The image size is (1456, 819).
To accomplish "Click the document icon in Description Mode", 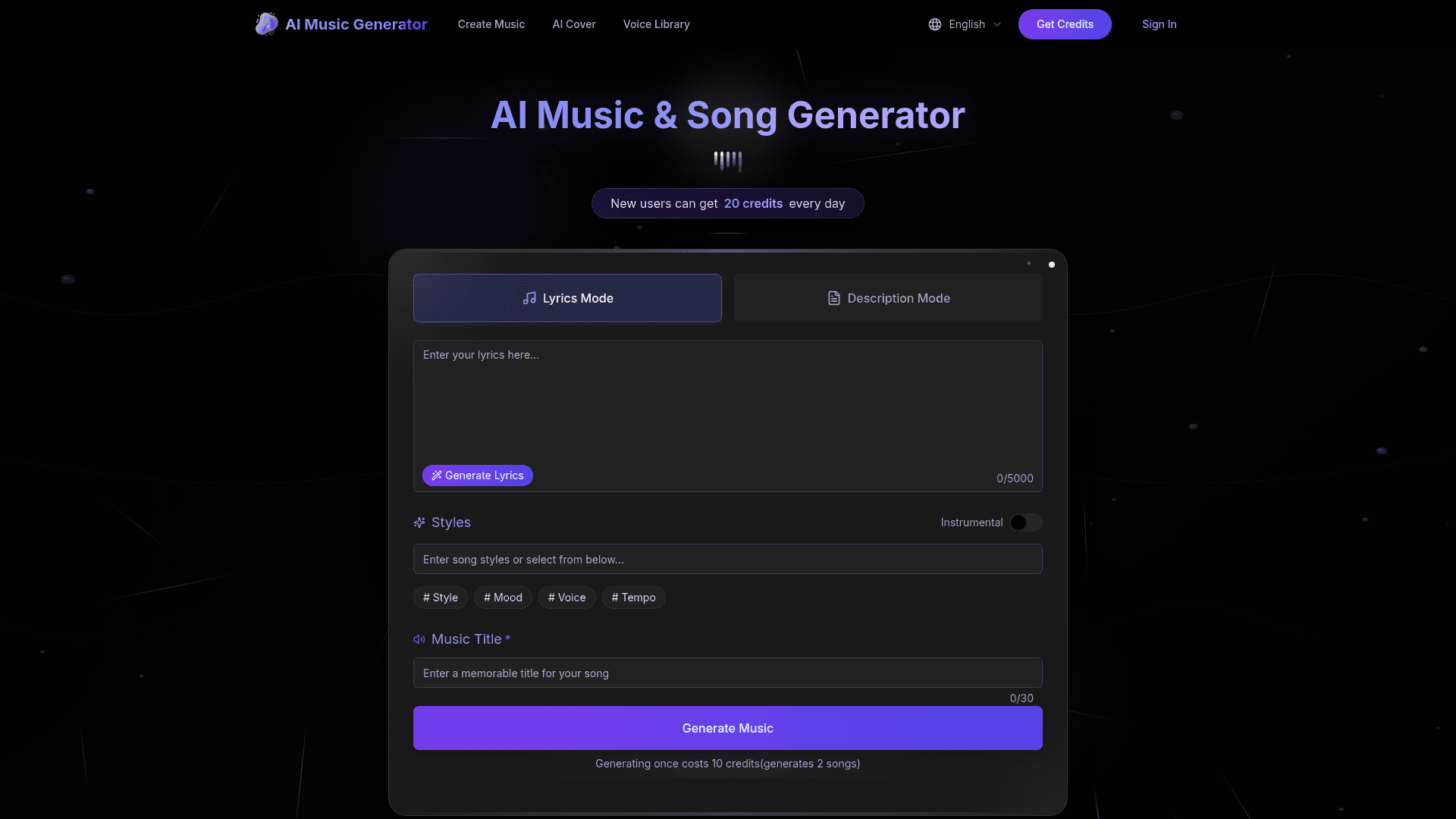I will pyautogui.click(x=833, y=298).
